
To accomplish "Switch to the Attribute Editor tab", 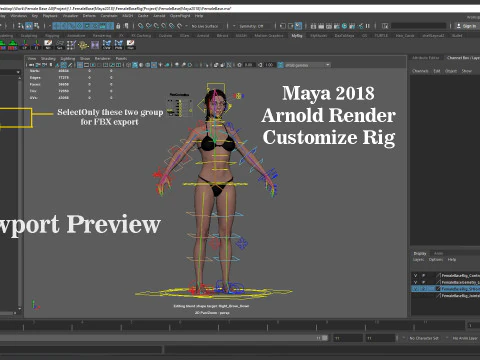I will 425,58.
